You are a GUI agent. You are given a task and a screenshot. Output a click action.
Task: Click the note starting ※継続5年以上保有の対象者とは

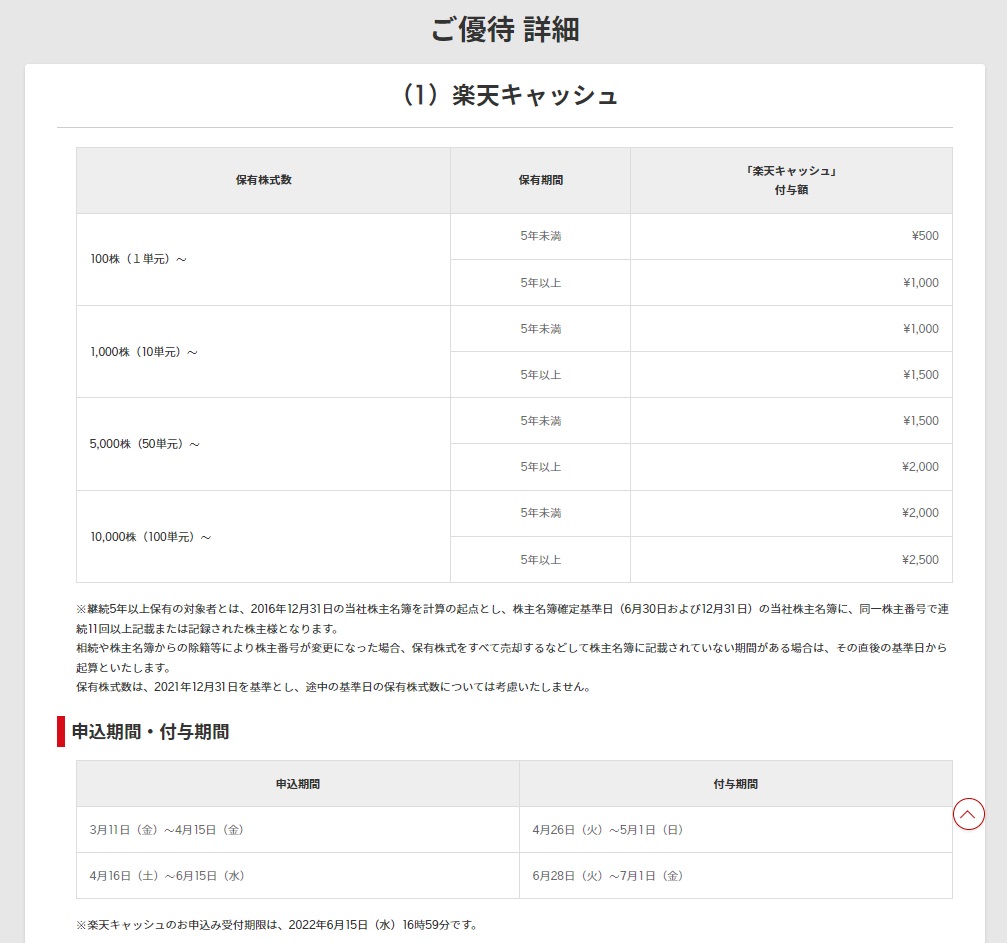[x=512, y=619]
